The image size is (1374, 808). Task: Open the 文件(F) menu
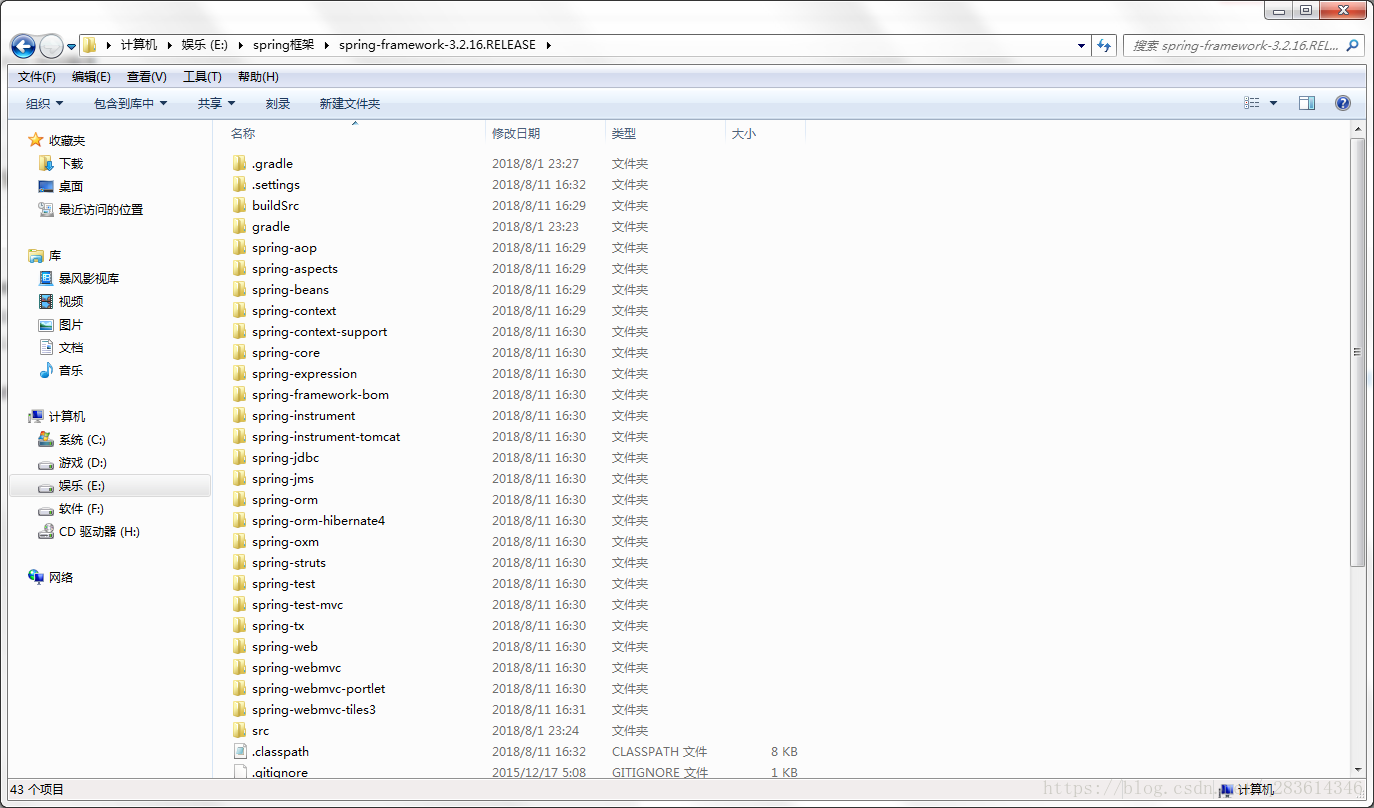click(x=37, y=77)
